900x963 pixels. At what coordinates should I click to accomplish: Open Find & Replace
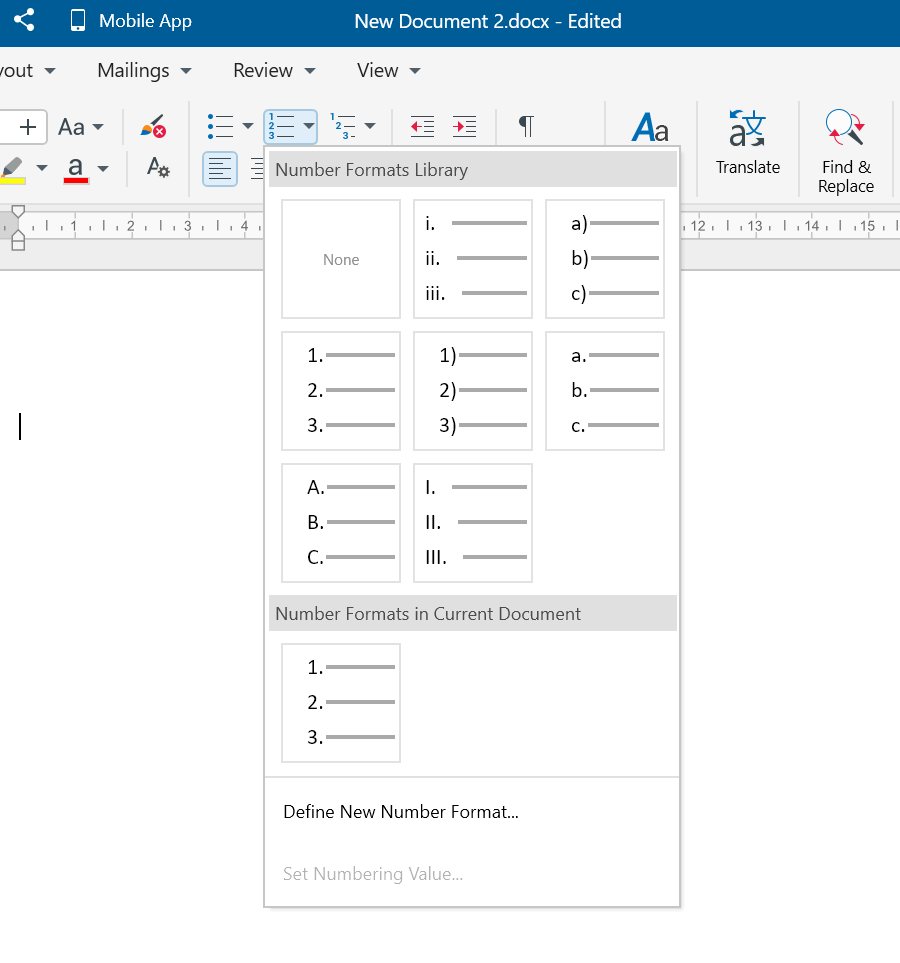click(x=846, y=152)
